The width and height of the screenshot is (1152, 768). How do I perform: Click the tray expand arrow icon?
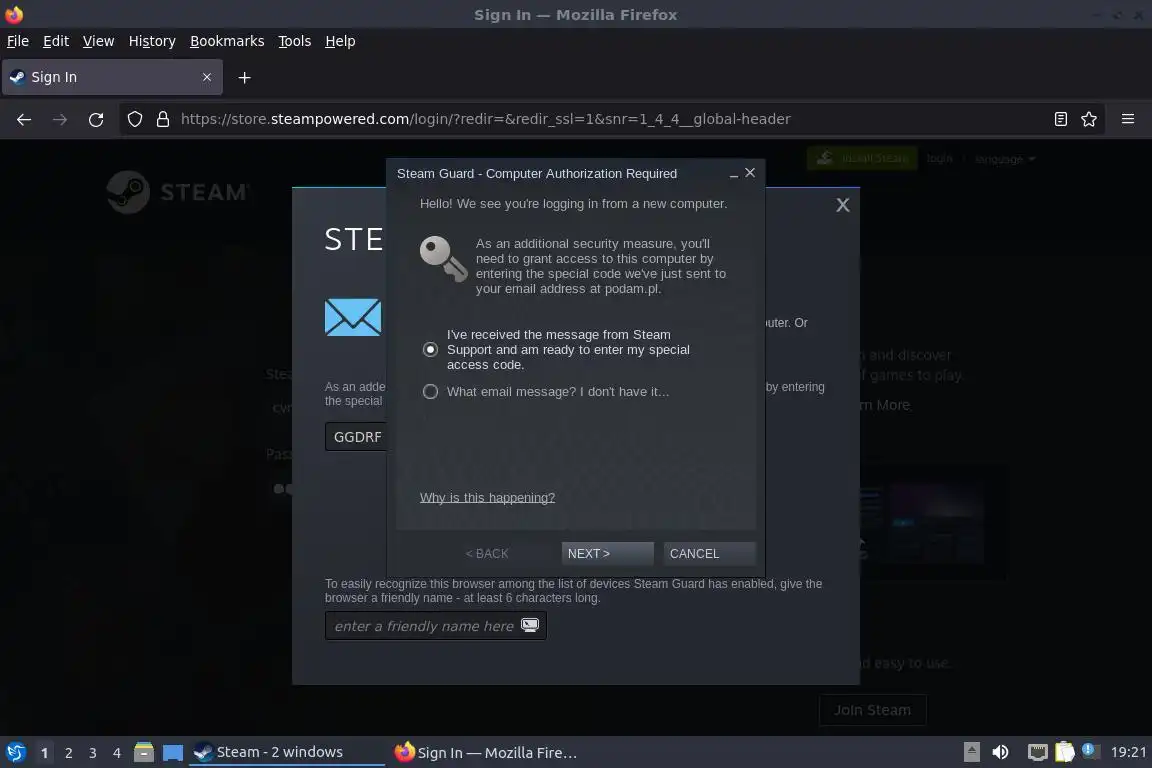[x=971, y=752]
